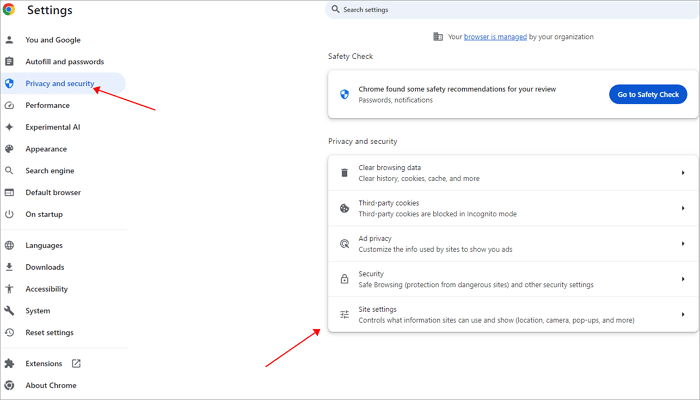Click the Appearance palette icon
700x400 pixels.
[9, 149]
